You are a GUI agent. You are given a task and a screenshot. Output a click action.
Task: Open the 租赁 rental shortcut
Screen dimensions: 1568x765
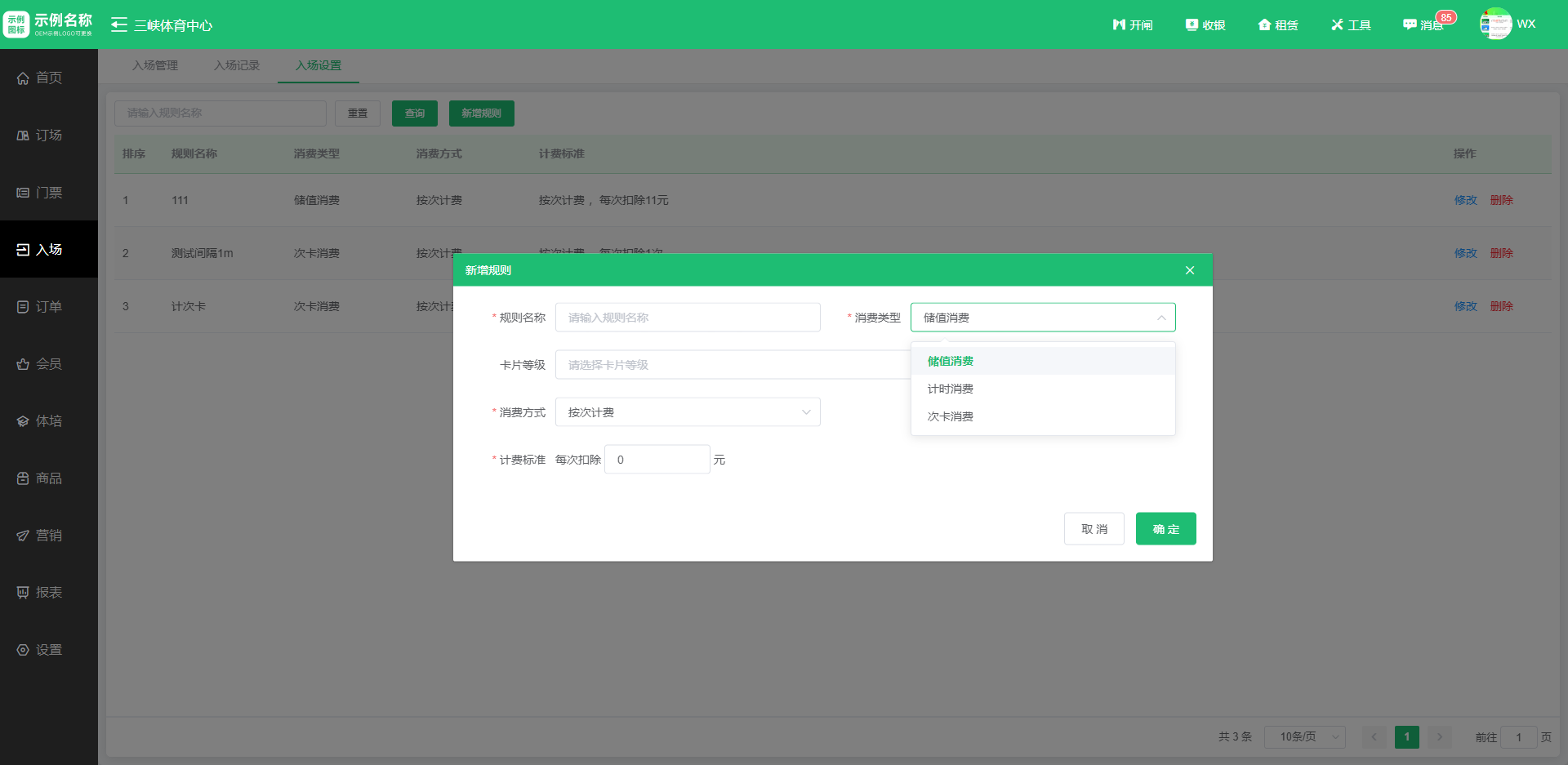pos(1278,25)
